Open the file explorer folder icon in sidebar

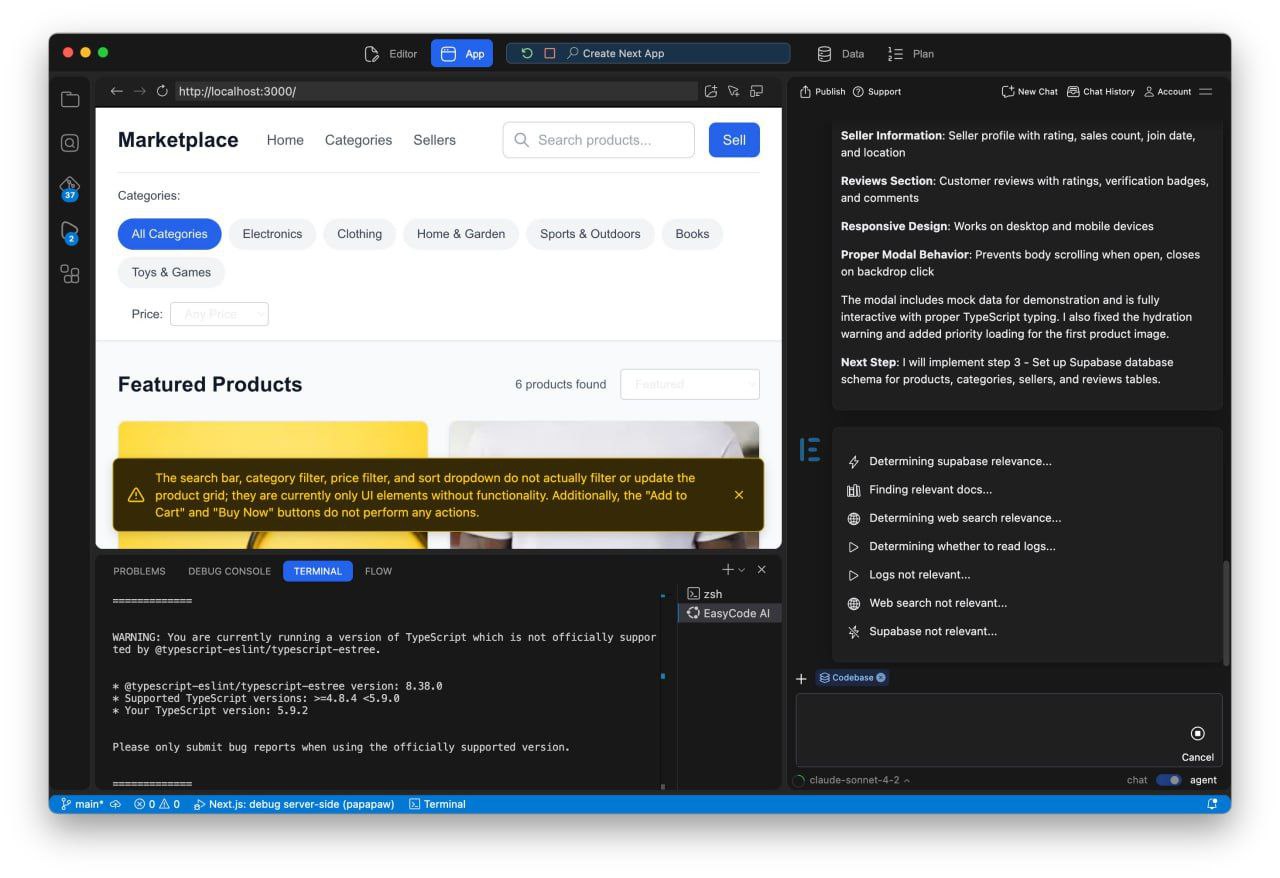pos(70,99)
